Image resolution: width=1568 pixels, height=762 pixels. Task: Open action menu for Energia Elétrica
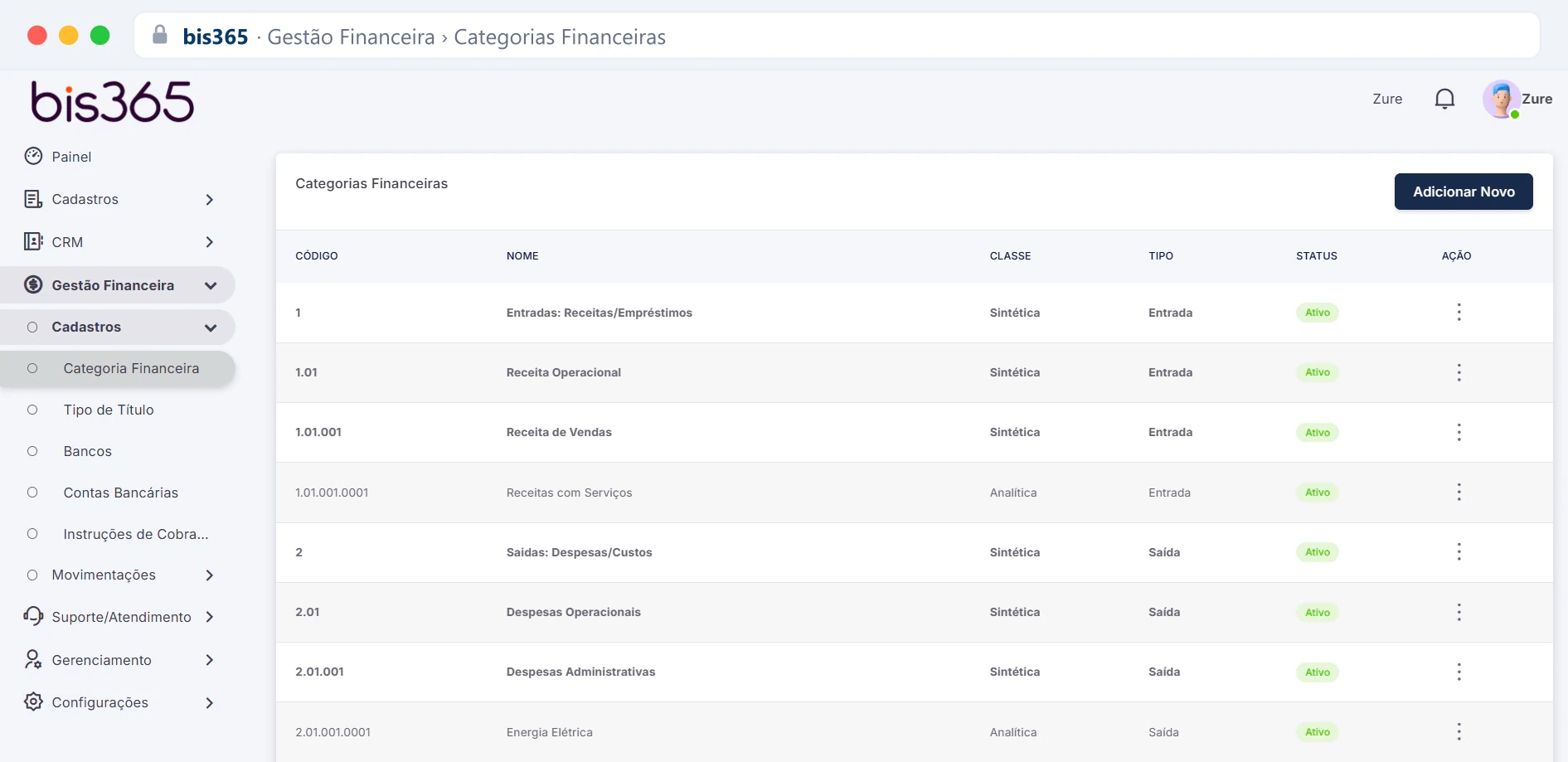pos(1459,732)
